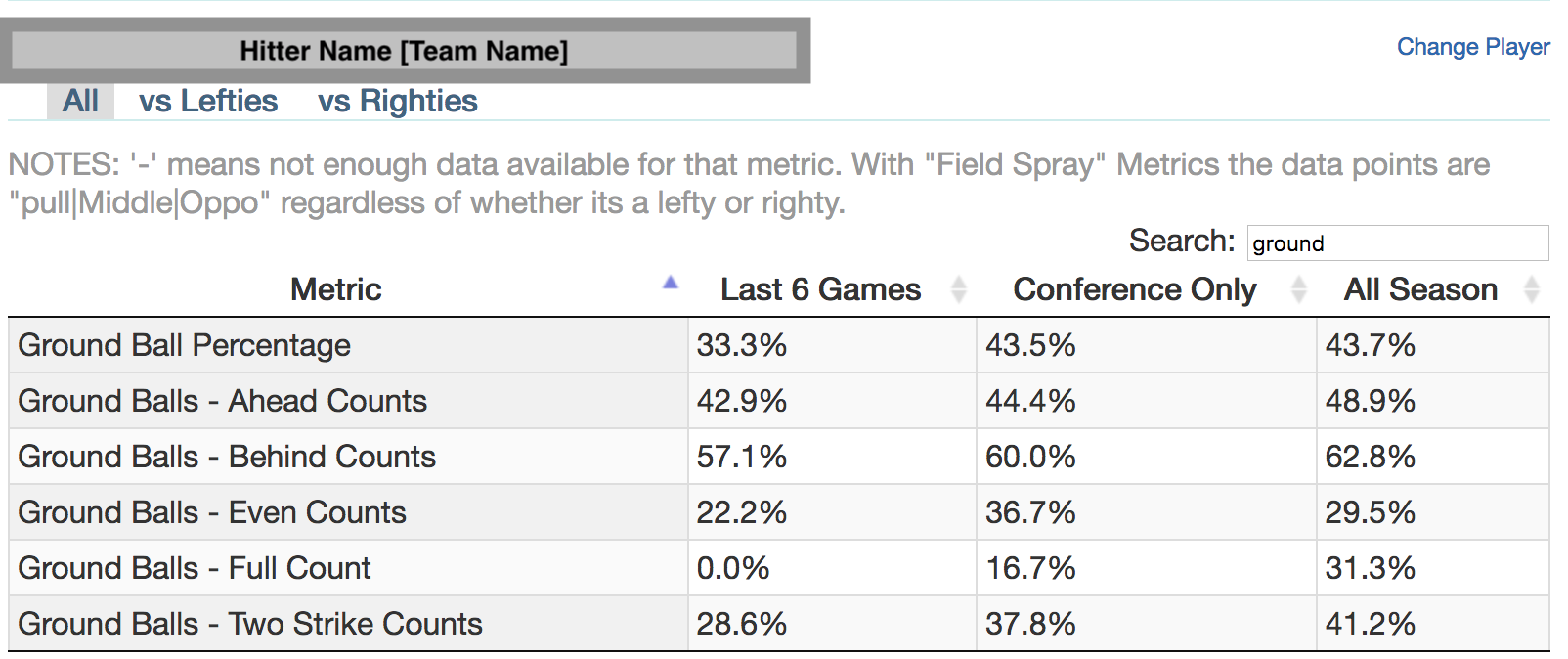
Task: Switch to the vs Righties tab
Action: (398, 101)
